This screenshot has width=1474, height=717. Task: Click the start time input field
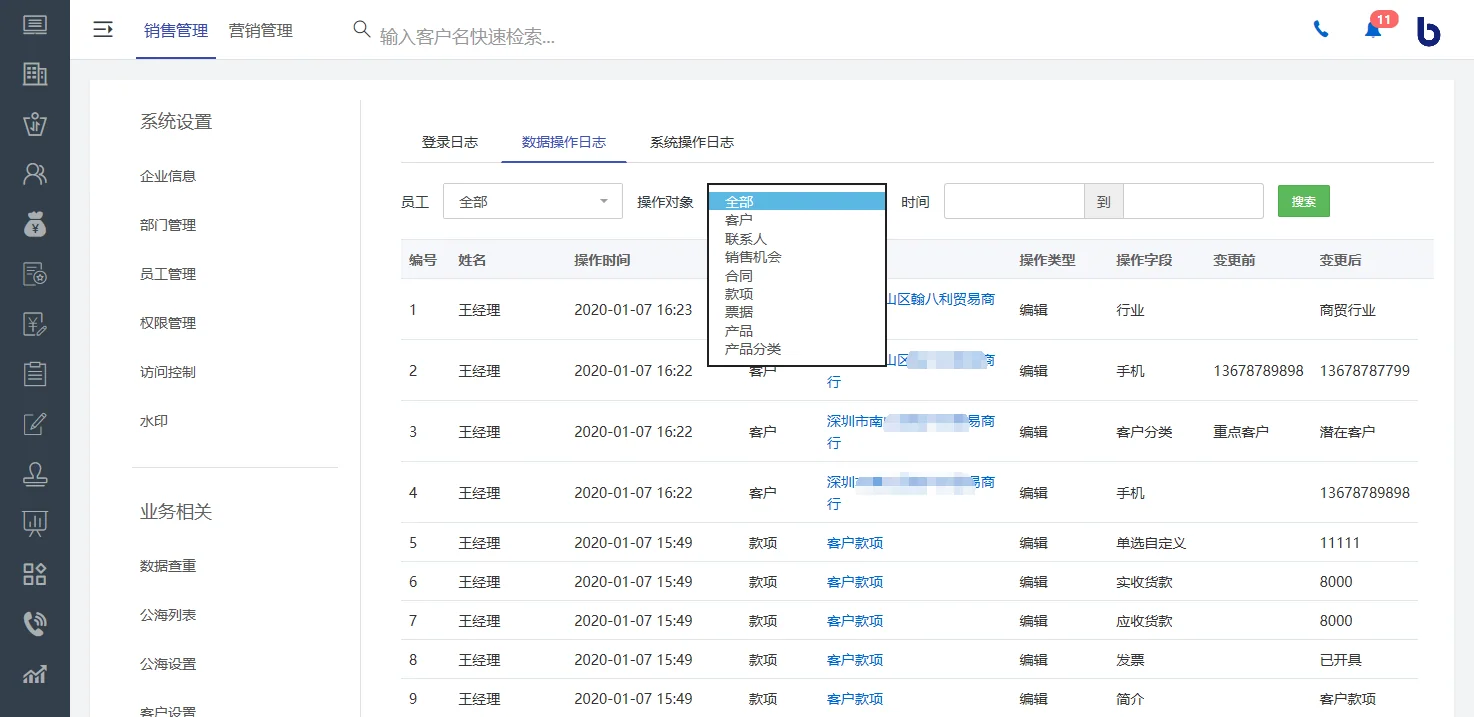1014,201
